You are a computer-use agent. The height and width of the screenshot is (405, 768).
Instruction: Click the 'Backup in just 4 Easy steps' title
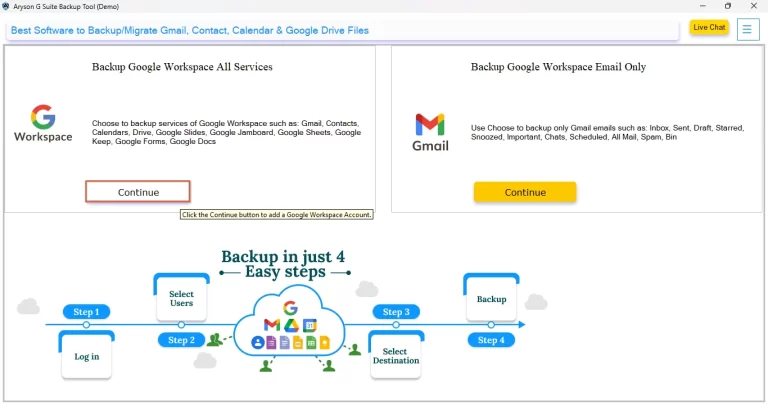(x=284, y=264)
